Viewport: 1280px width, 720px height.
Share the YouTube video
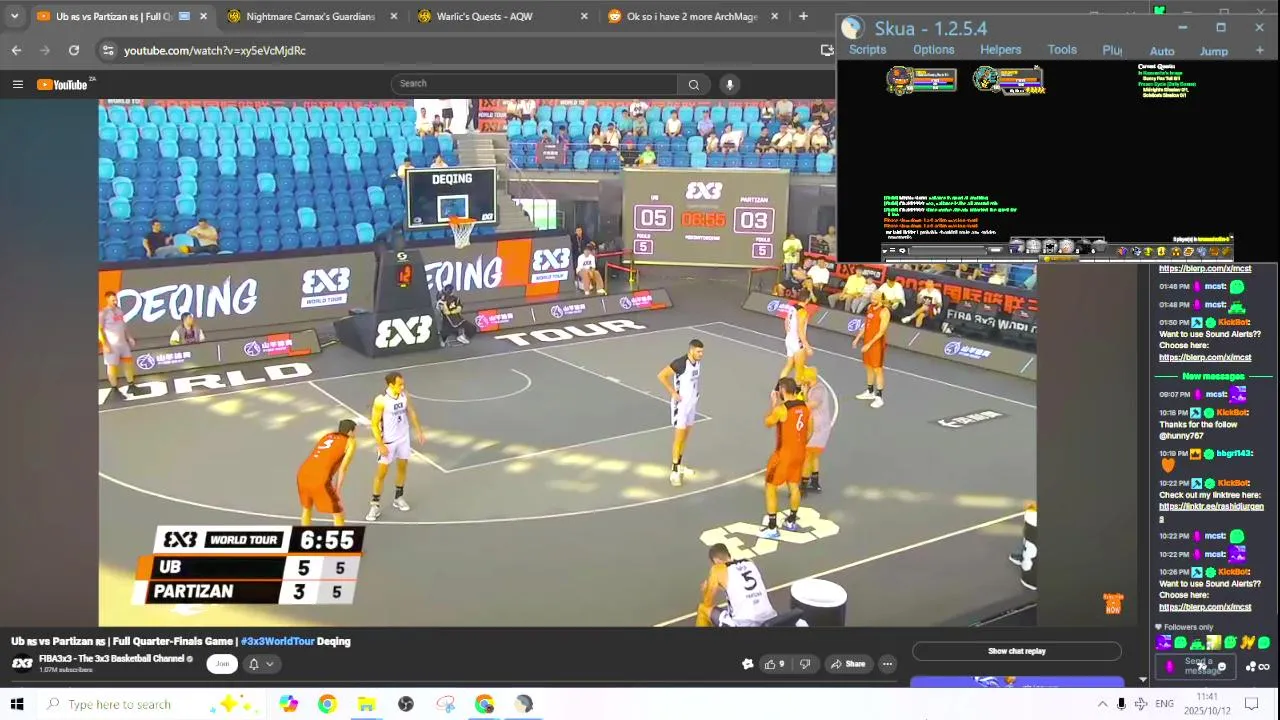[848, 664]
